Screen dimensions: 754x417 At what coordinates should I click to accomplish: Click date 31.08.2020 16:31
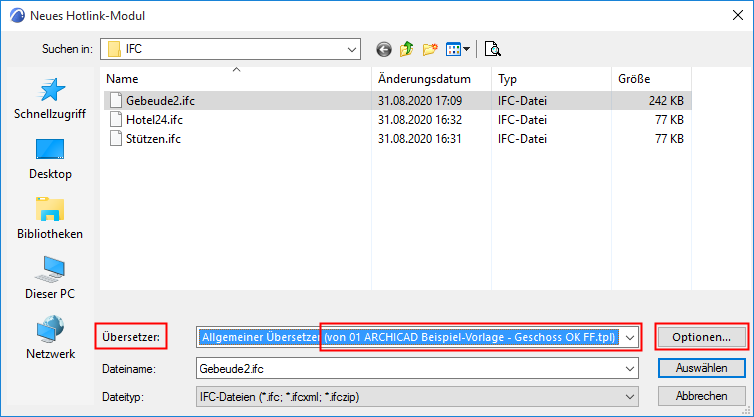tap(420, 139)
